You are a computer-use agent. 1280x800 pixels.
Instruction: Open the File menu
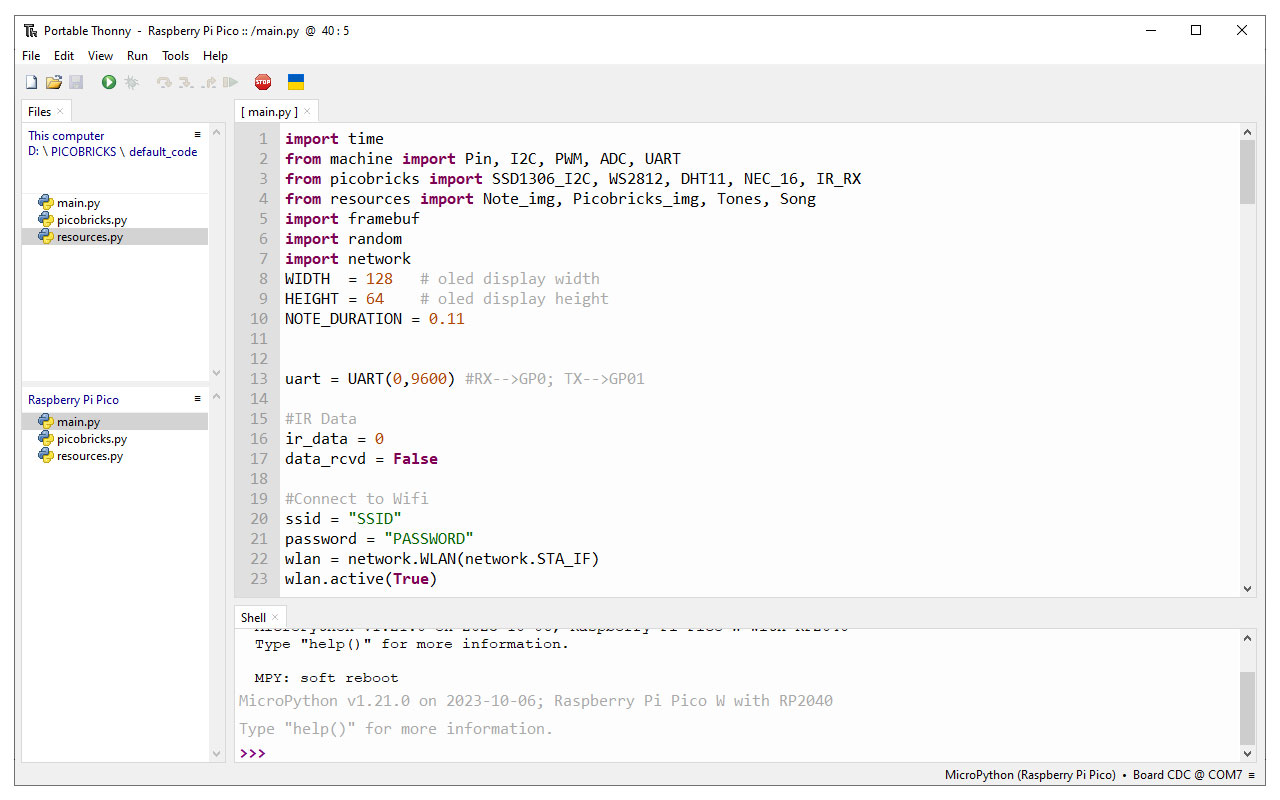[31, 56]
